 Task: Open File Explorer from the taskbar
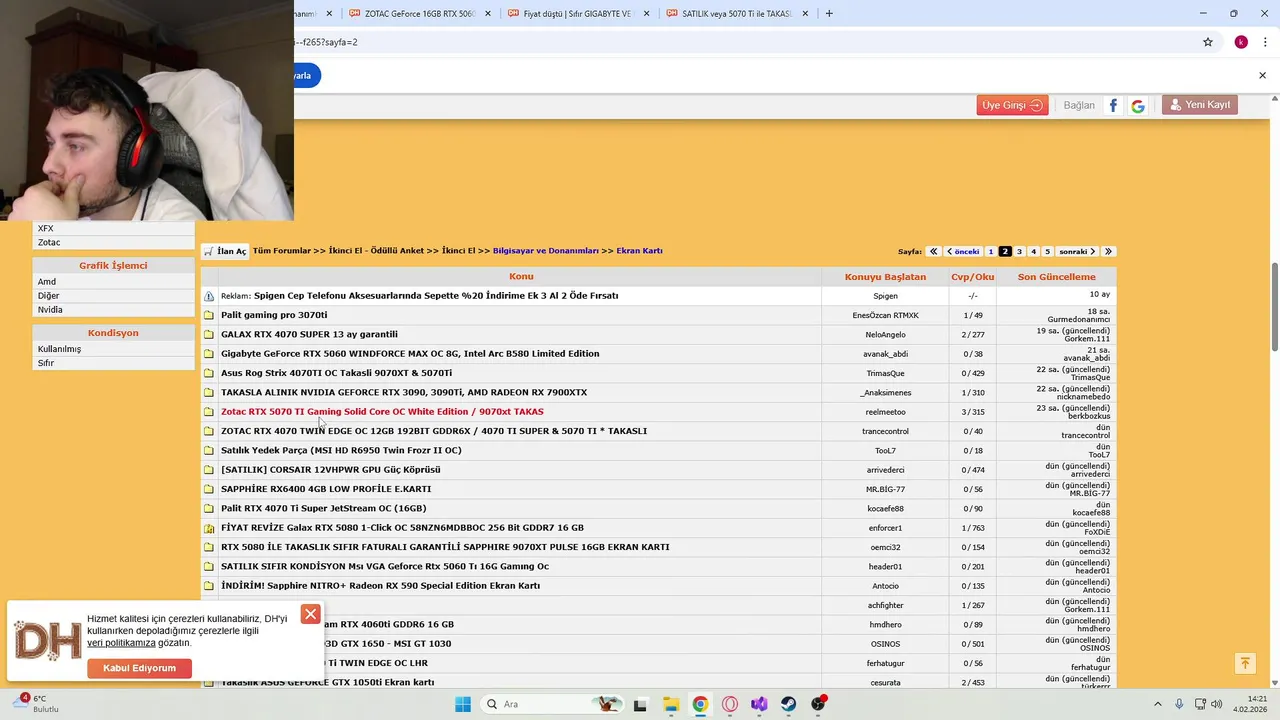tap(670, 704)
